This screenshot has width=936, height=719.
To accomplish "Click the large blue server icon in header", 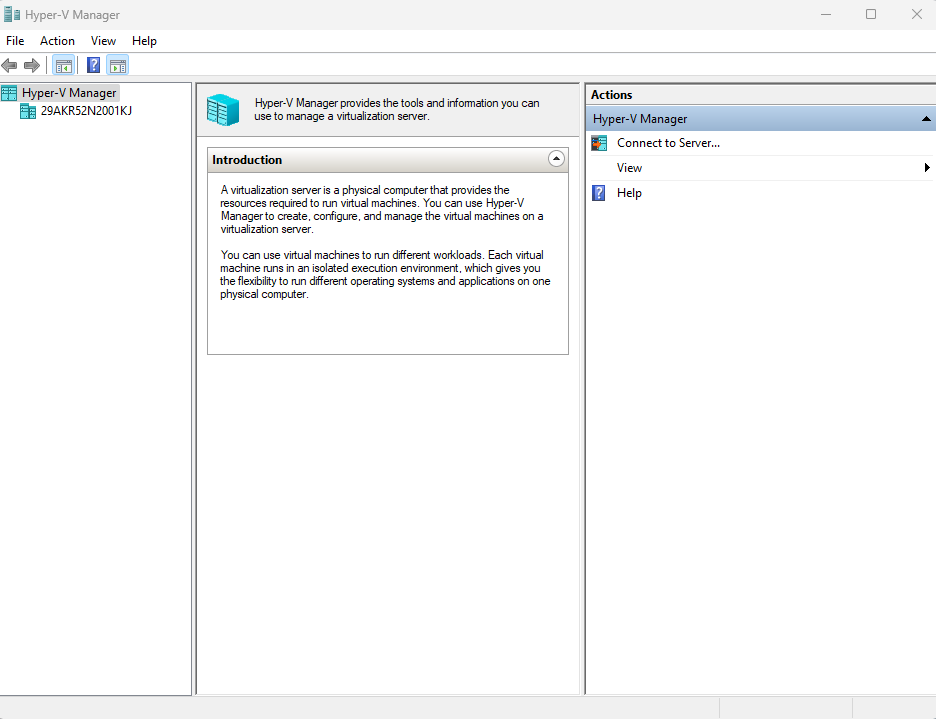I will (x=223, y=110).
